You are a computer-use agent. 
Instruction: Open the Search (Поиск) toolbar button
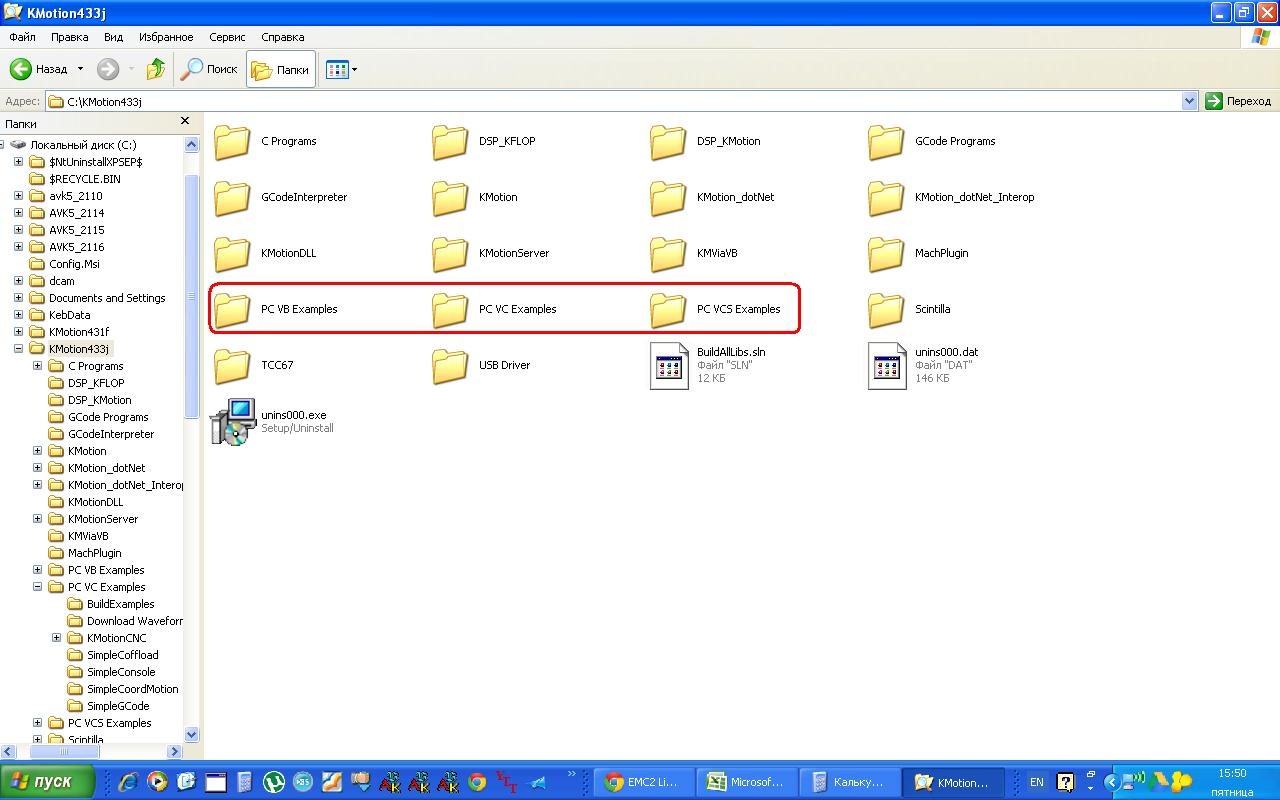[x=209, y=69]
